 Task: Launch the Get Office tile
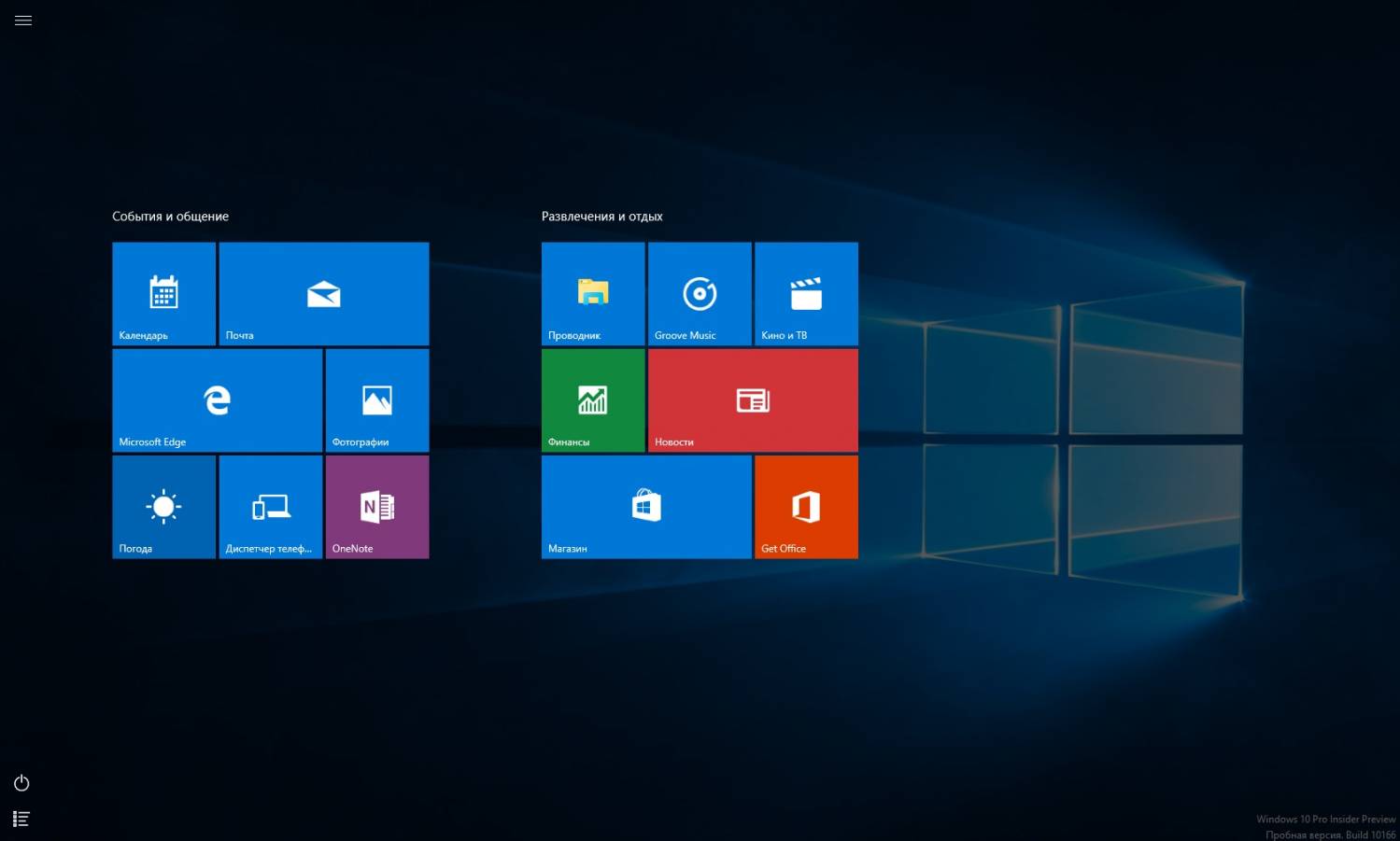806,507
